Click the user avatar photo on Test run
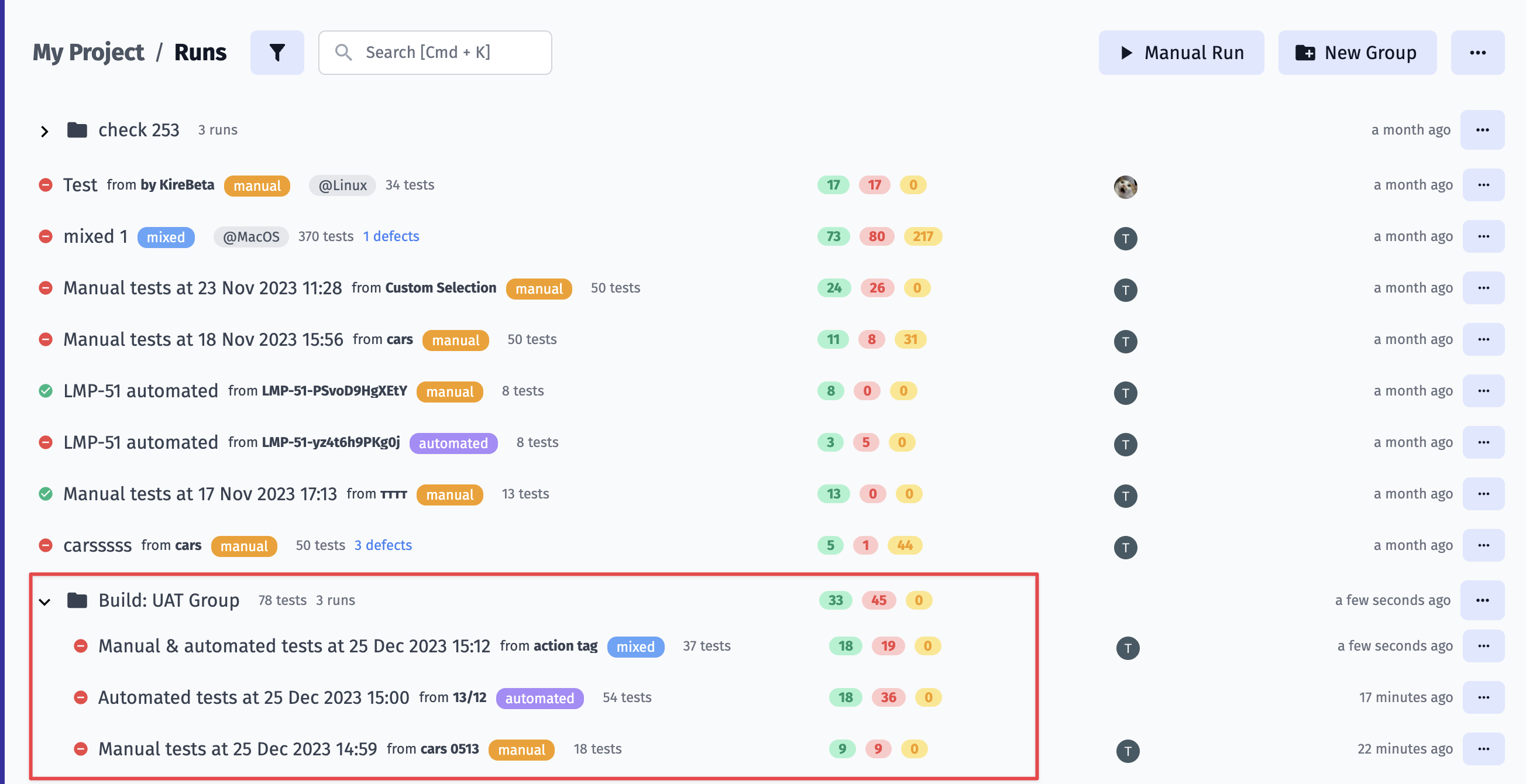The width and height of the screenshot is (1526, 784). click(1125, 187)
